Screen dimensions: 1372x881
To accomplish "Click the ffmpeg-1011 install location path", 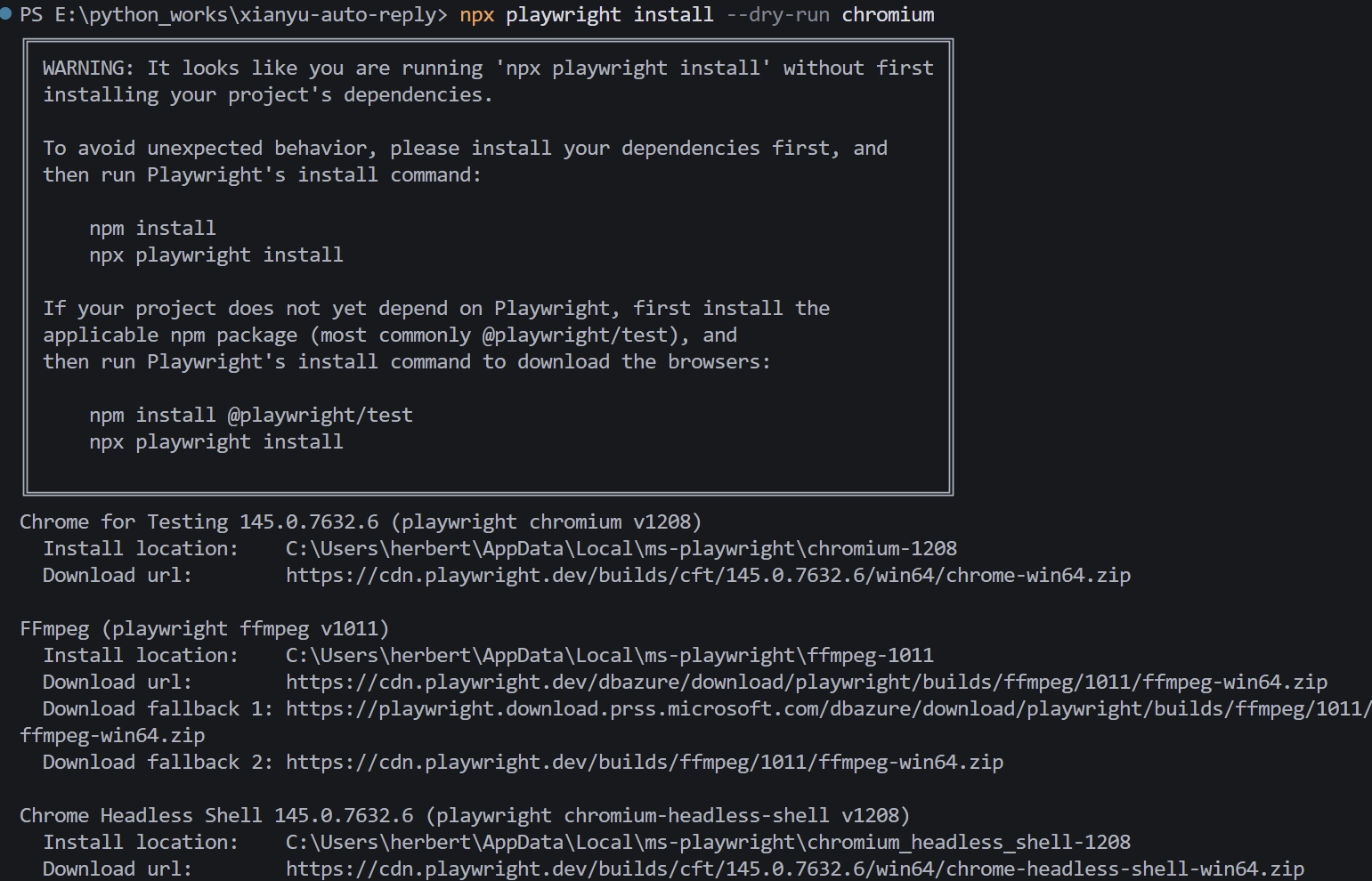I will click(x=609, y=656).
